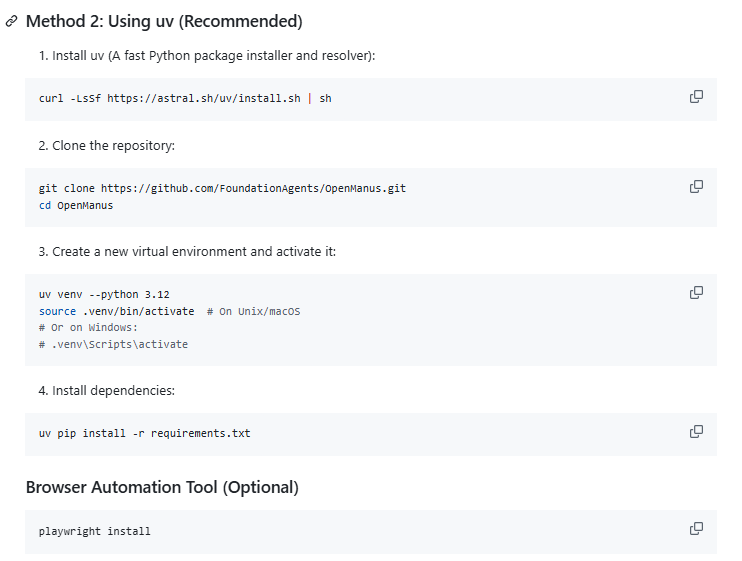Click the git clone OpenManus.git line

(x=222, y=188)
